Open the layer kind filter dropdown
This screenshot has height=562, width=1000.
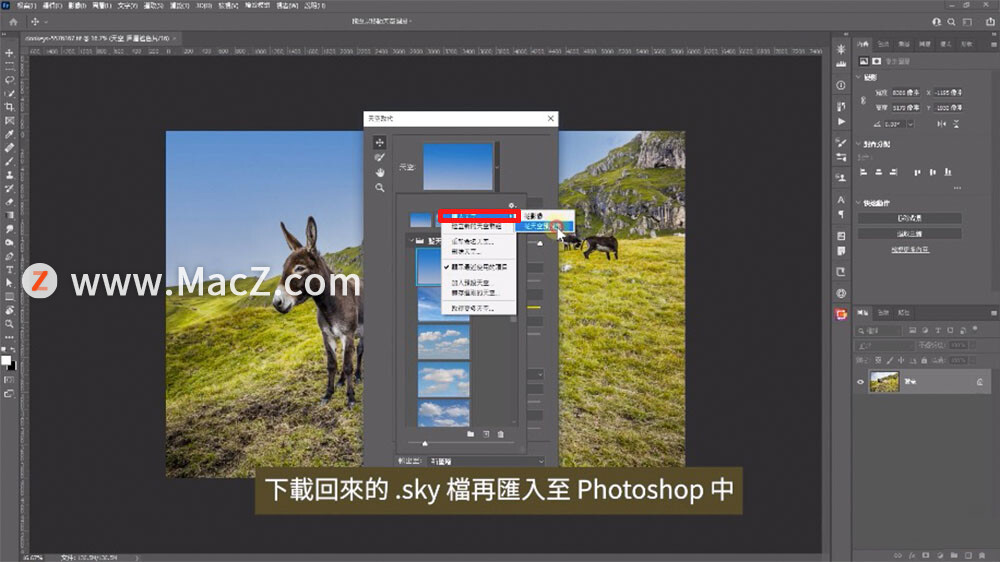880,330
